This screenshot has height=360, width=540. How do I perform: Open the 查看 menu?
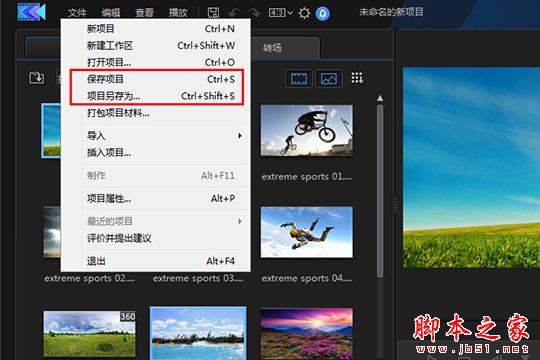(x=144, y=13)
